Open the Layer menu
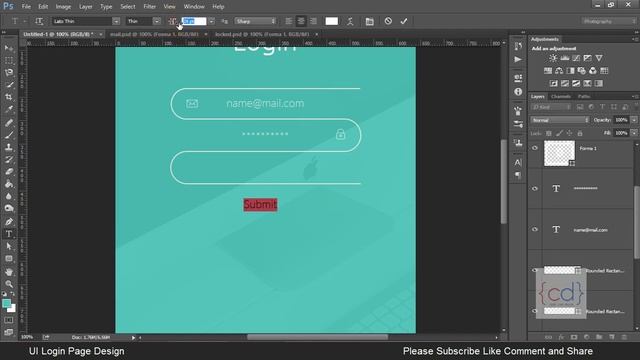This screenshot has width=640, height=360. [85, 7]
